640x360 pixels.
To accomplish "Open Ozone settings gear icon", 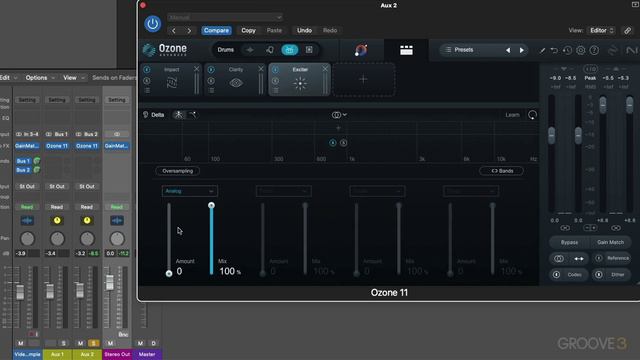I will 581,50.
